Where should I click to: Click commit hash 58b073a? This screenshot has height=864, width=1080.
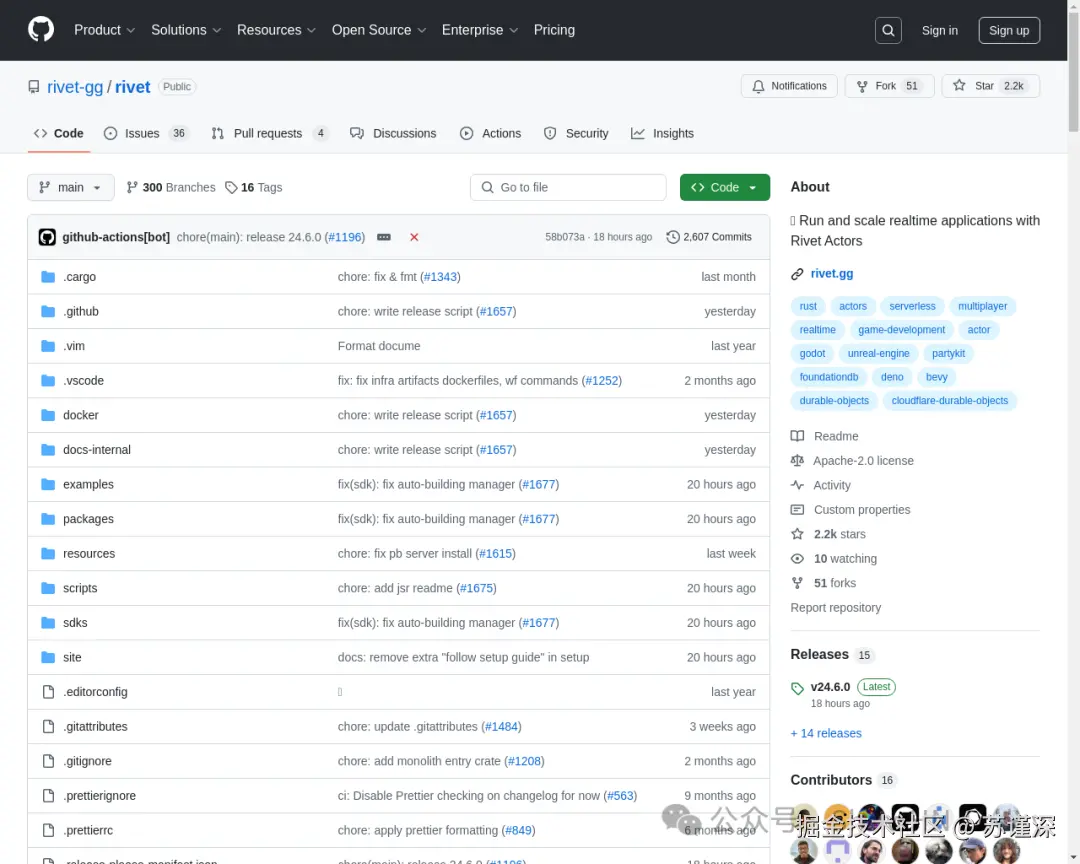(x=564, y=237)
